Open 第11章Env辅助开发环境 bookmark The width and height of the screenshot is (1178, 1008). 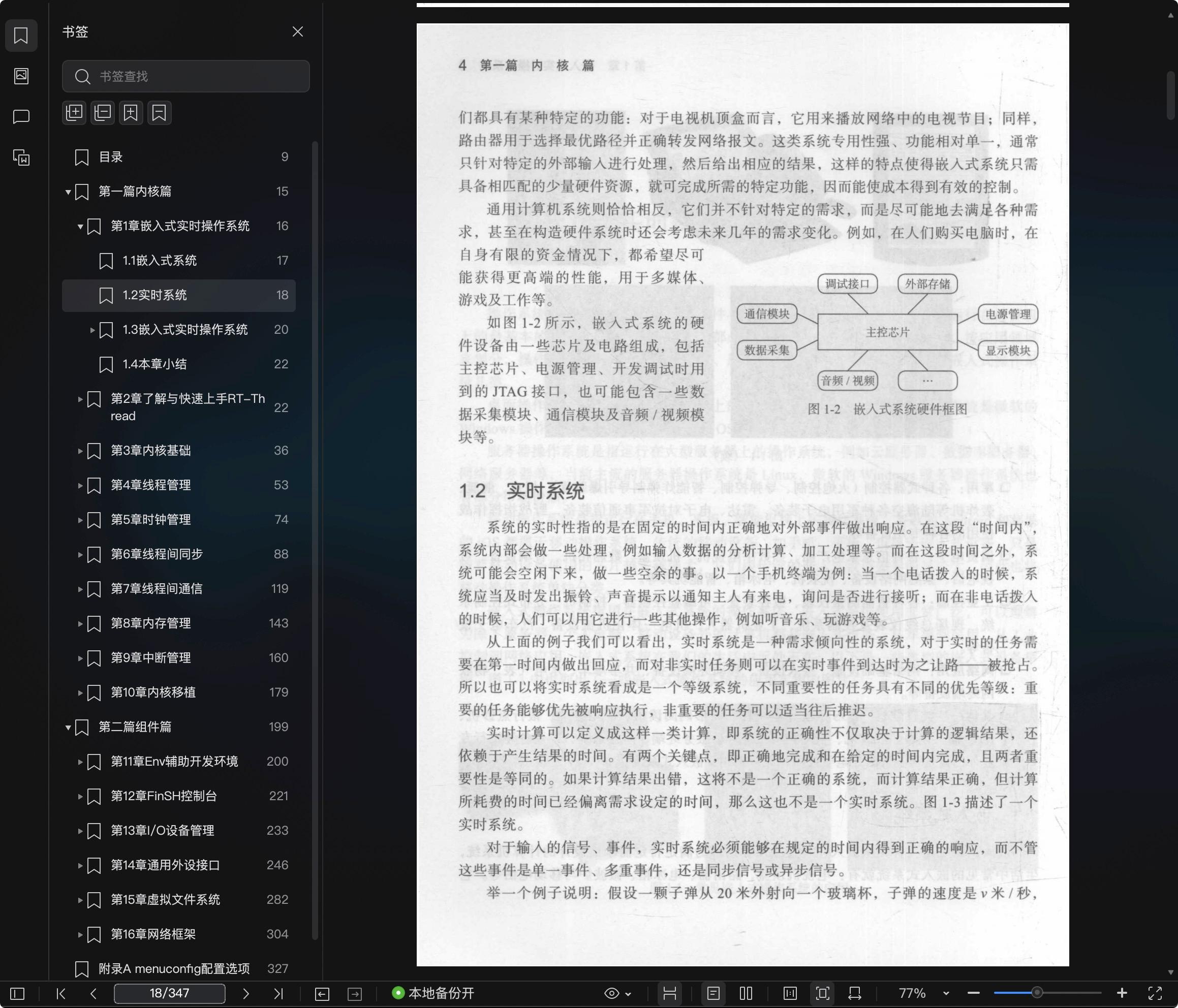[178, 762]
